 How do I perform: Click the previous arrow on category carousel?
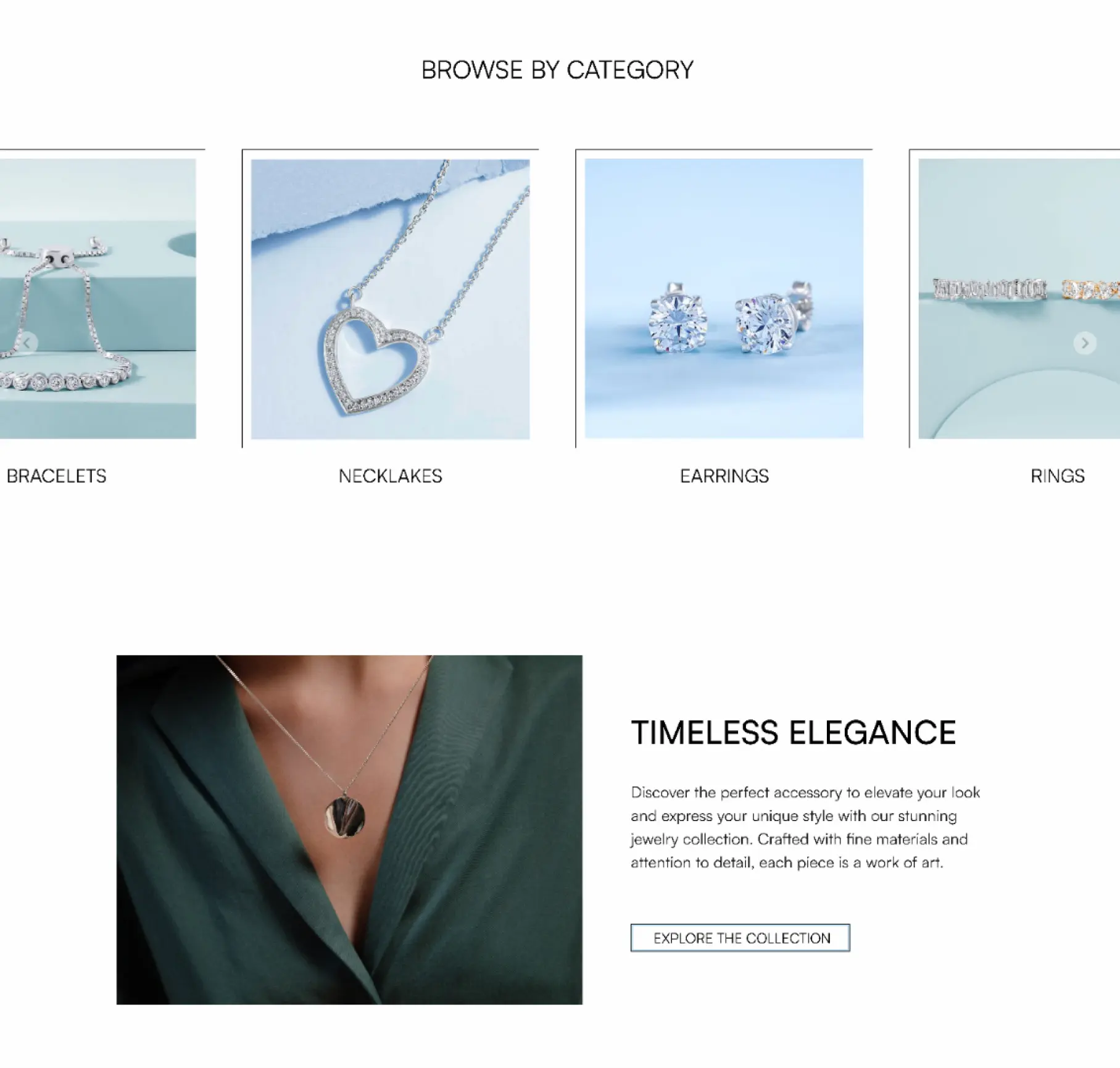click(x=27, y=343)
